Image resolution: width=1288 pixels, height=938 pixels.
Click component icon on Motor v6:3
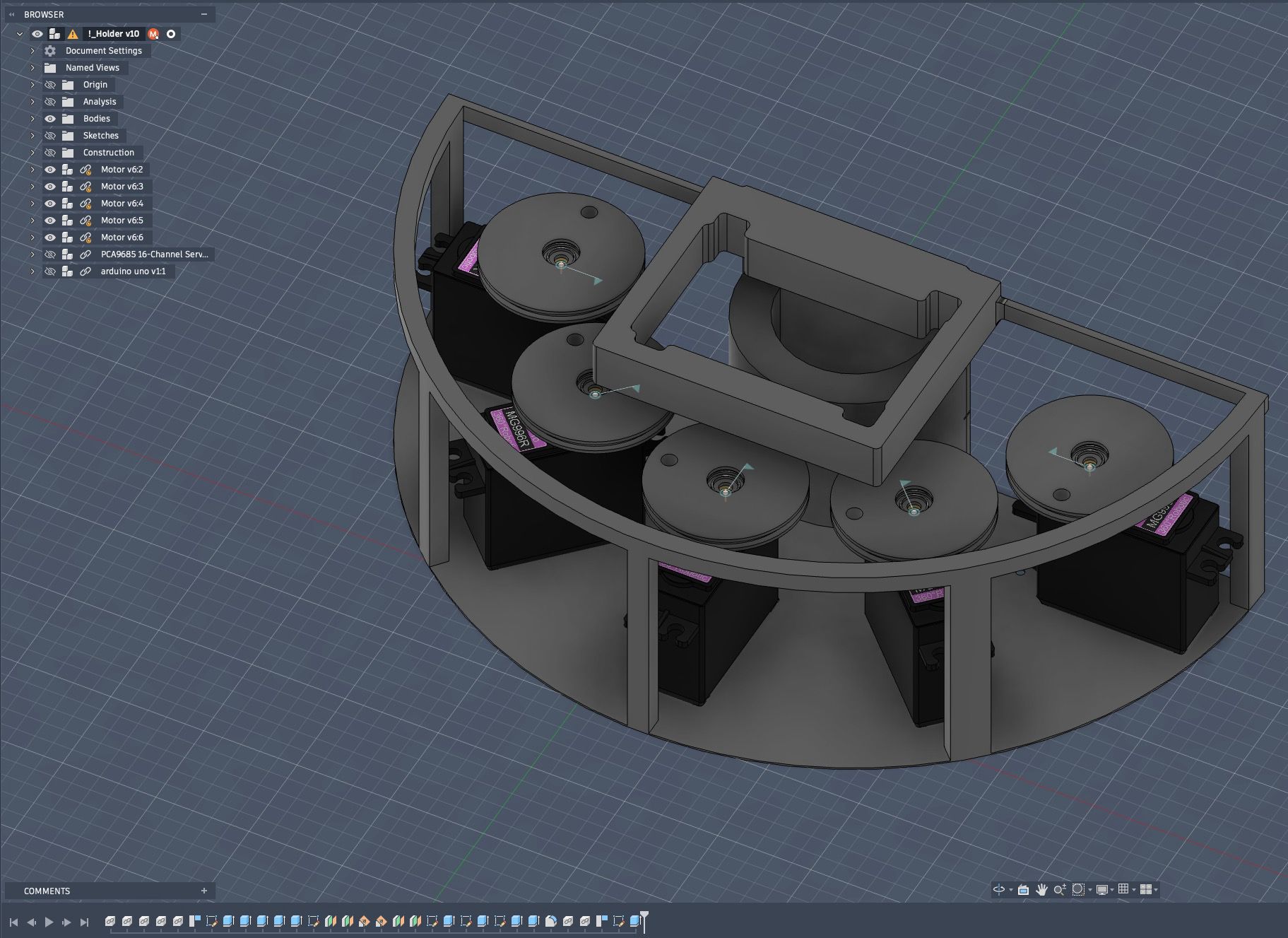pos(67,187)
